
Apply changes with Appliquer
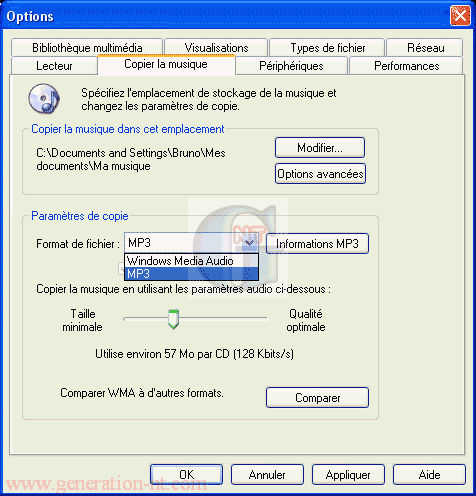[x=348, y=474]
